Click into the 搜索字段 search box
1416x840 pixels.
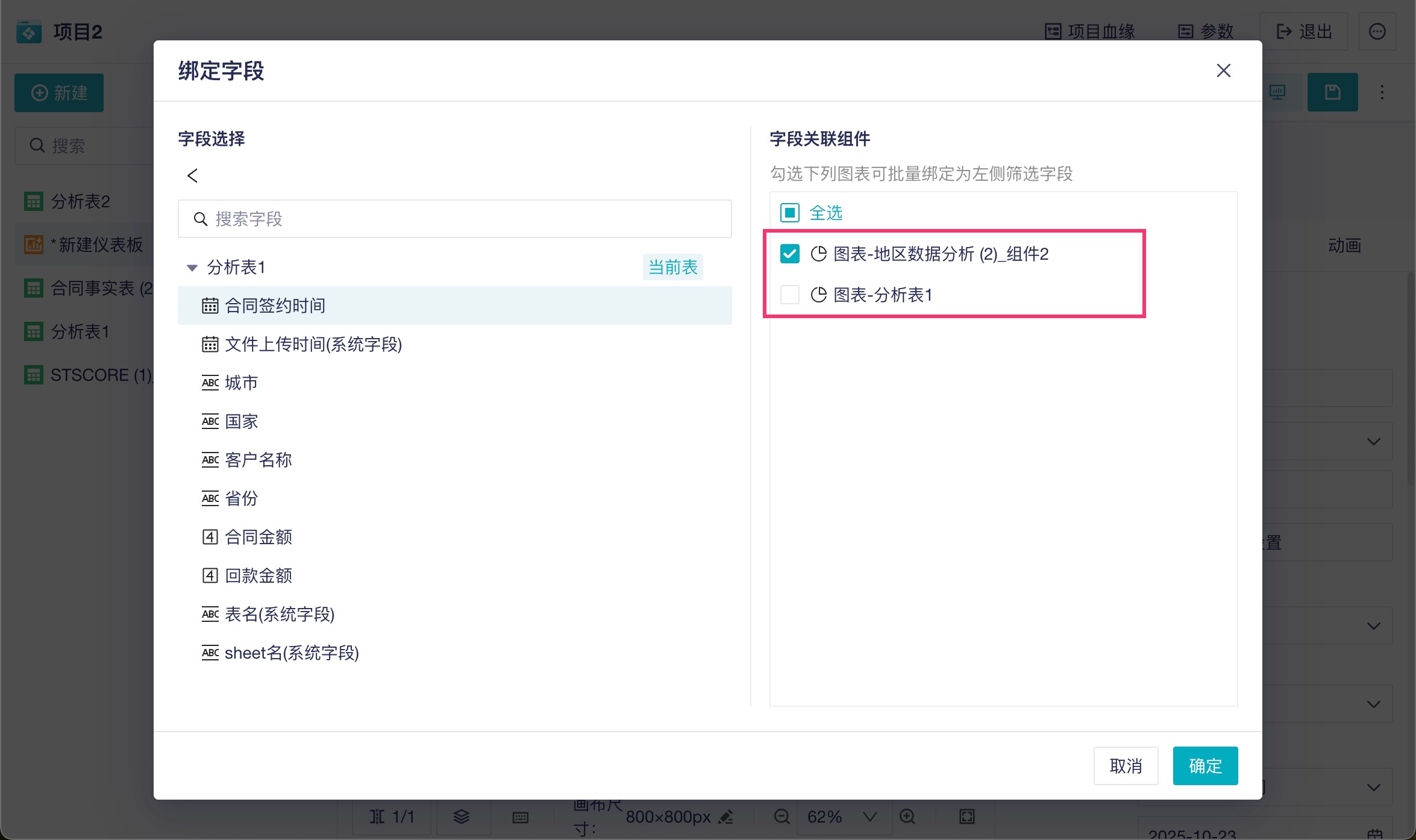click(x=455, y=219)
